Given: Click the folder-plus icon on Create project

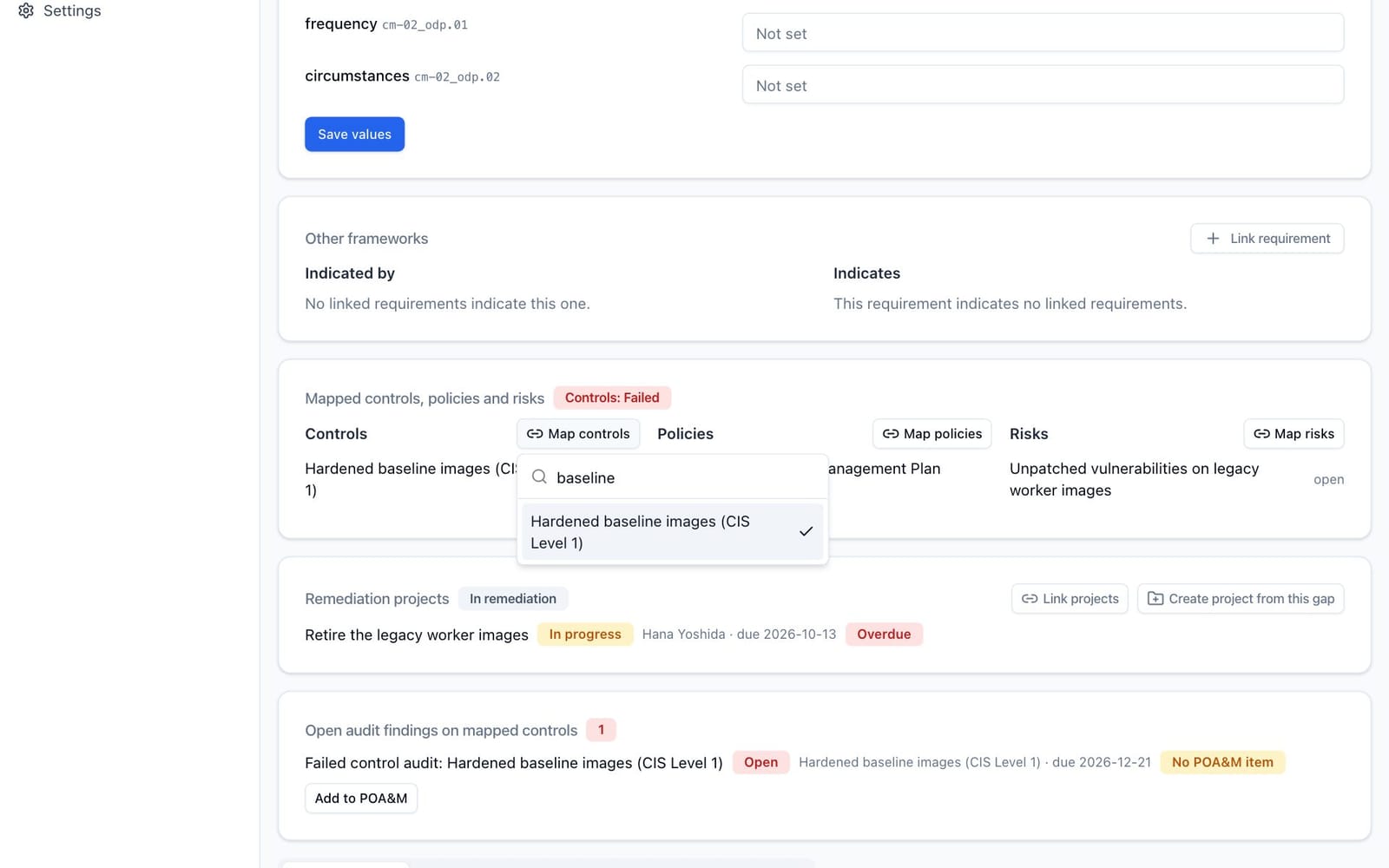Looking at the screenshot, I should pyautogui.click(x=1155, y=598).
